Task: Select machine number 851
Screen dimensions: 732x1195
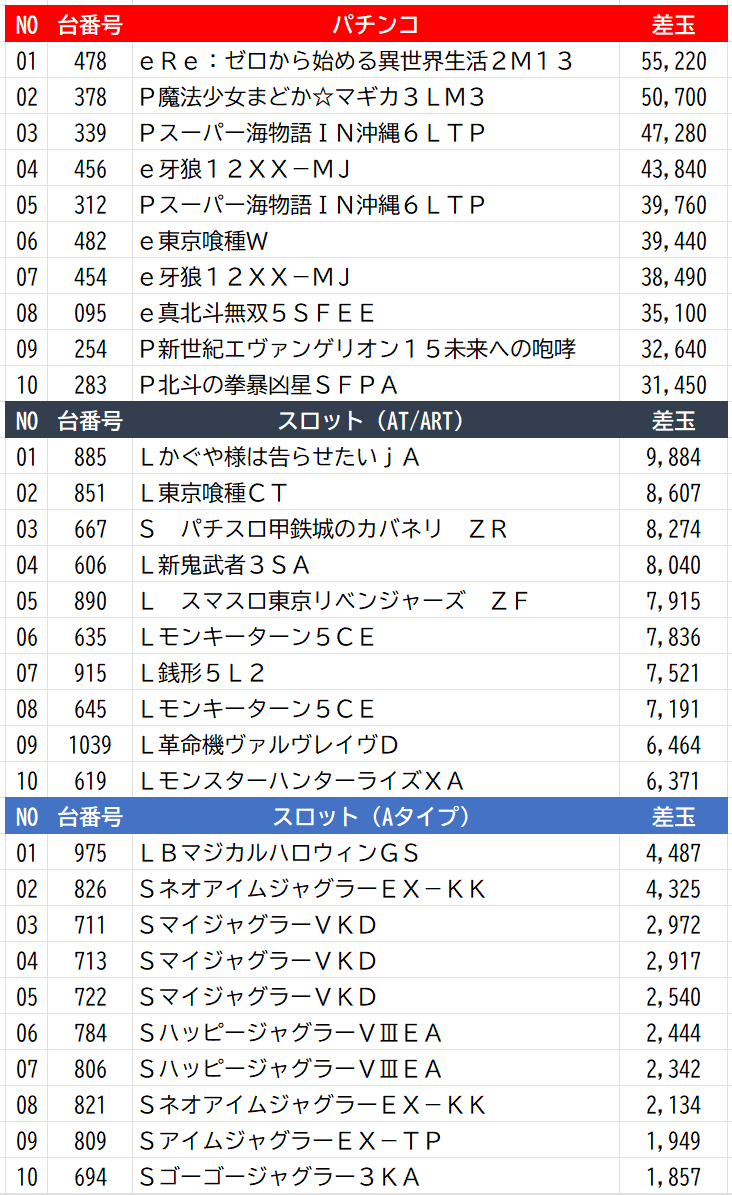Action: coord(90,493)
